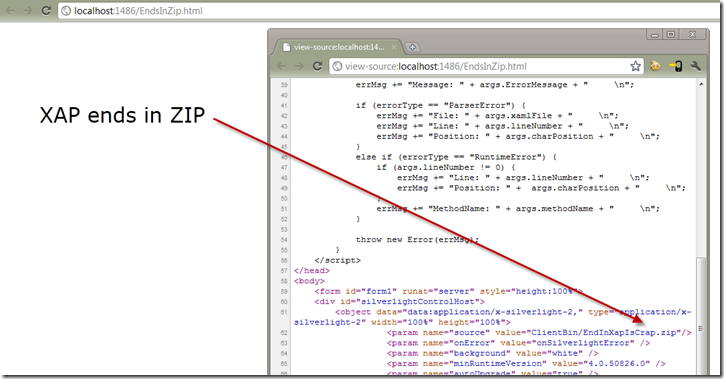Click the yellow arrow phone extension icon
This screenshot has width=724, height=379.
pos(676,66)
